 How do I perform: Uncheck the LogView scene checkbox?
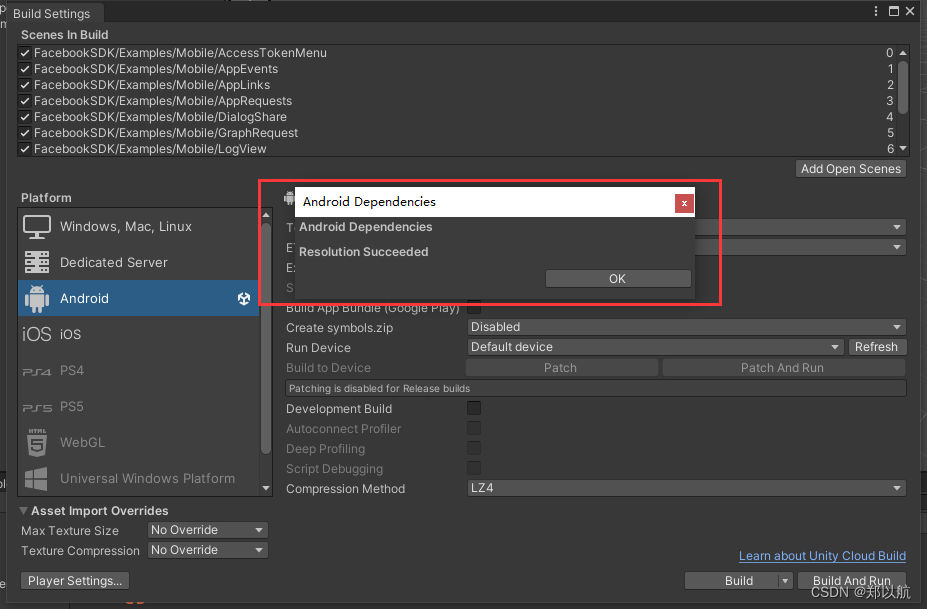tap(25, 149)
